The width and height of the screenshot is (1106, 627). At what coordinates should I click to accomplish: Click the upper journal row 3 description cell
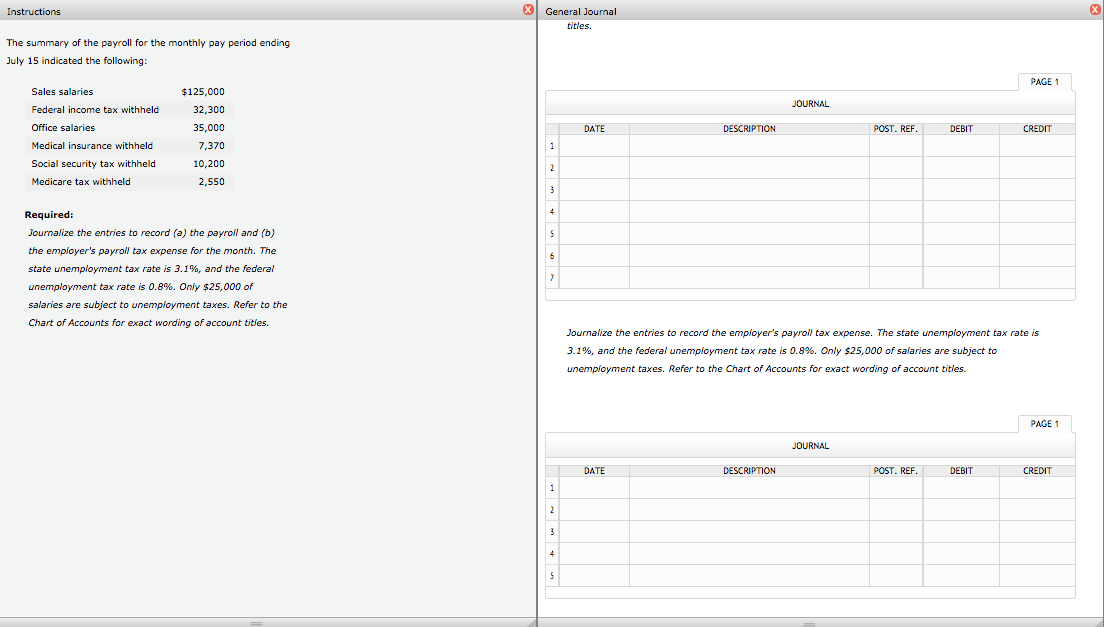(x=749, y=190)
